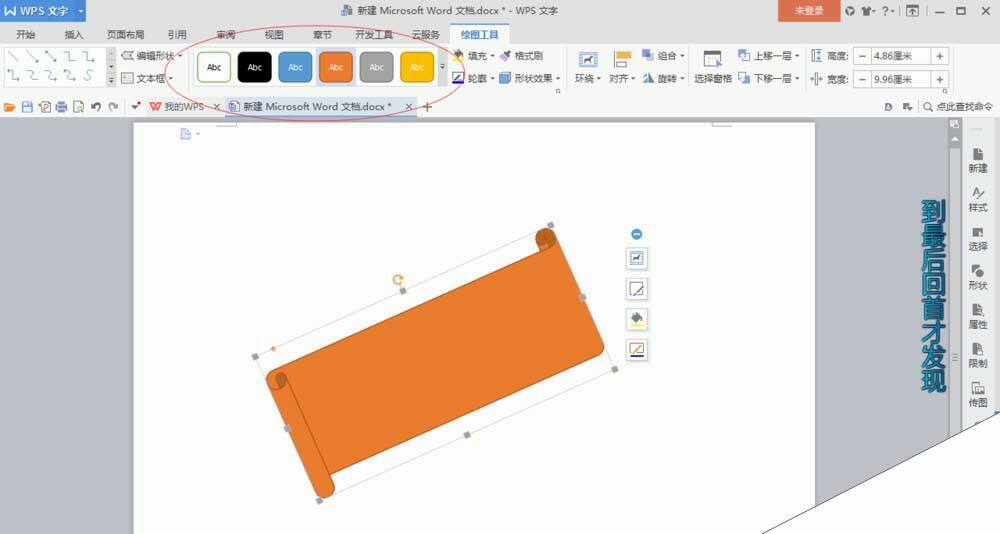The height and width of the screenshot is (534, 1000).
Task: Open the 视图 ribbon tab
Action: pos(274,34)
